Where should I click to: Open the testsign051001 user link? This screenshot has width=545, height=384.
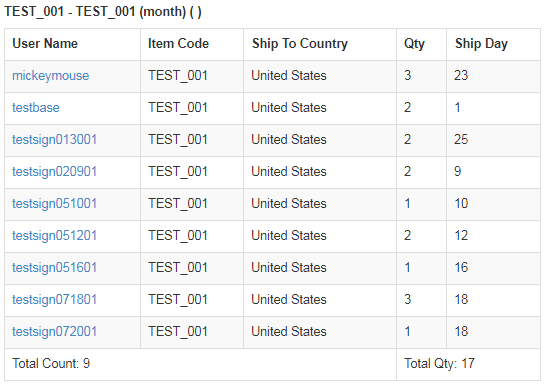pyautogui.click(x=55, y=204)
